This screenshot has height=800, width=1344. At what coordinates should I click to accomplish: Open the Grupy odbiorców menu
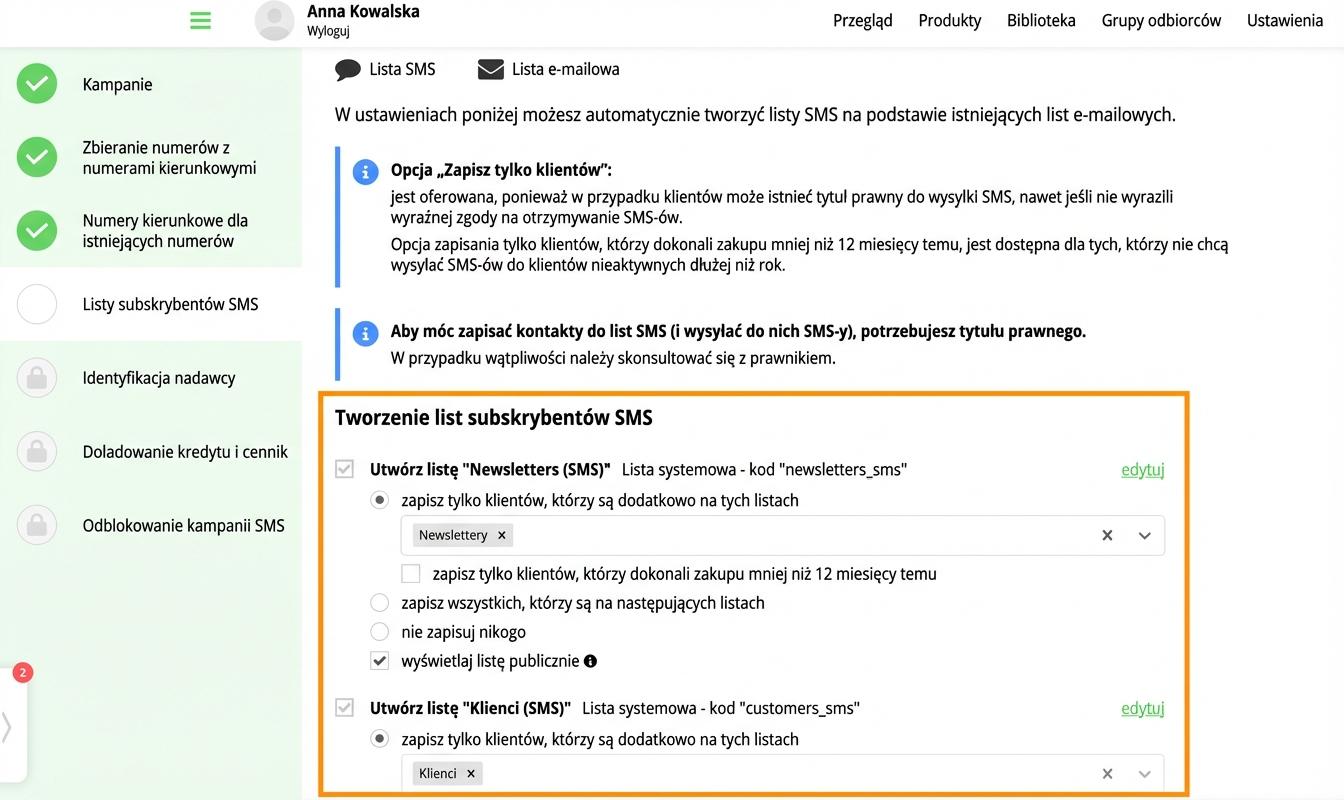[1161, 20]
